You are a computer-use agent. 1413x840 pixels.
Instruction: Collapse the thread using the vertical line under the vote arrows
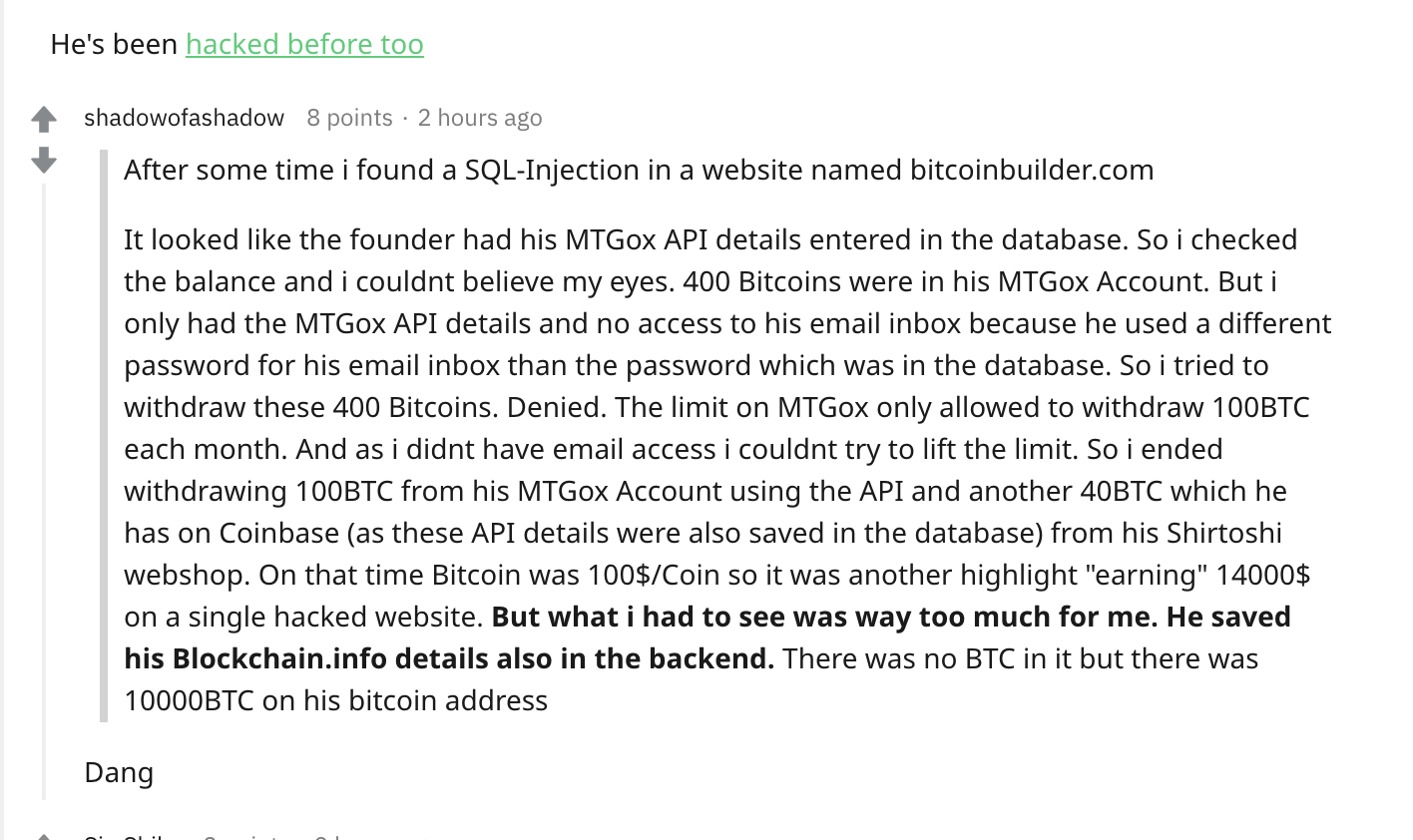[44, 489]
